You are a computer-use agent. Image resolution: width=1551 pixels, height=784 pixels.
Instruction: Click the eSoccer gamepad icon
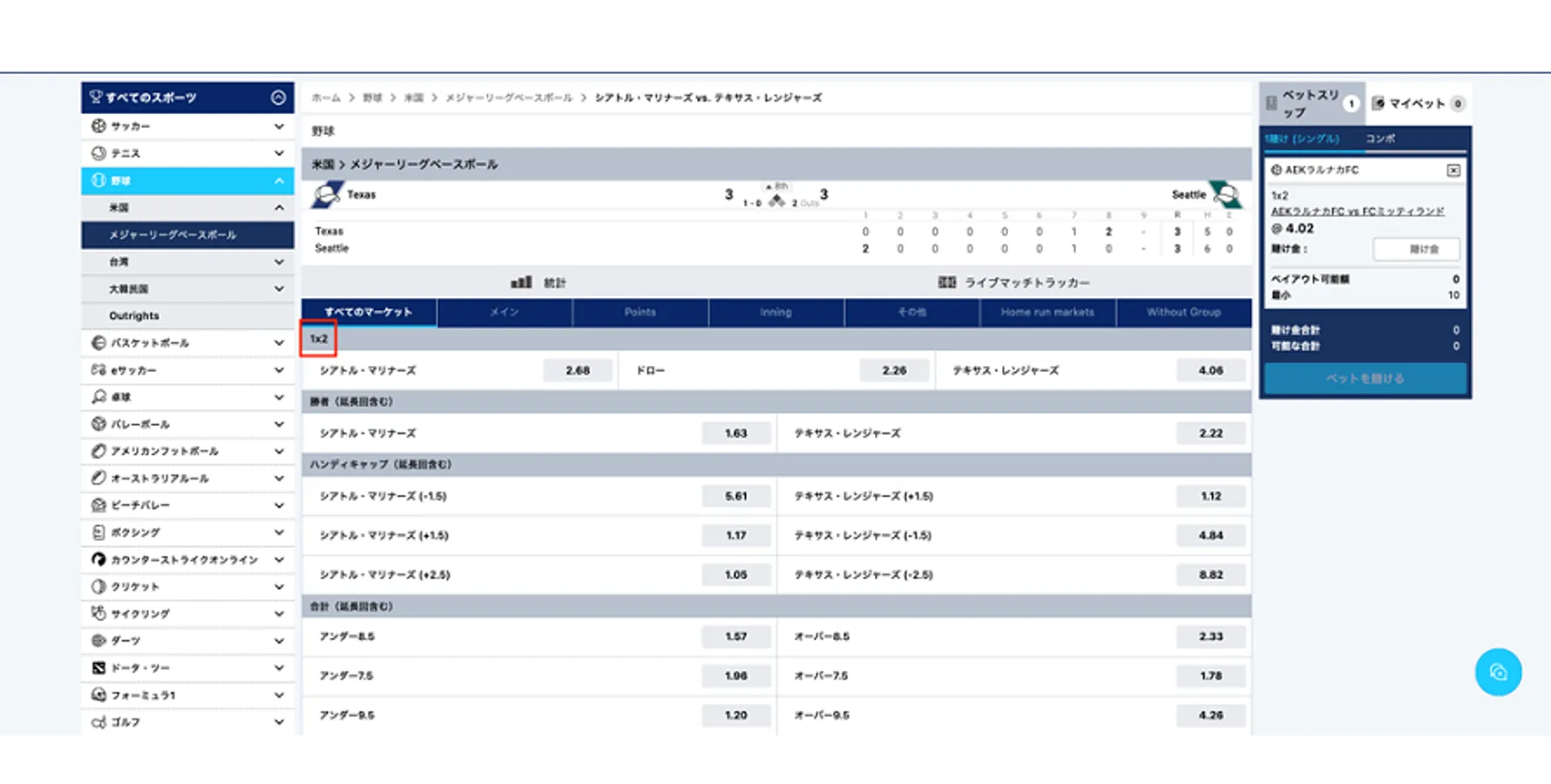pos(98,370)
